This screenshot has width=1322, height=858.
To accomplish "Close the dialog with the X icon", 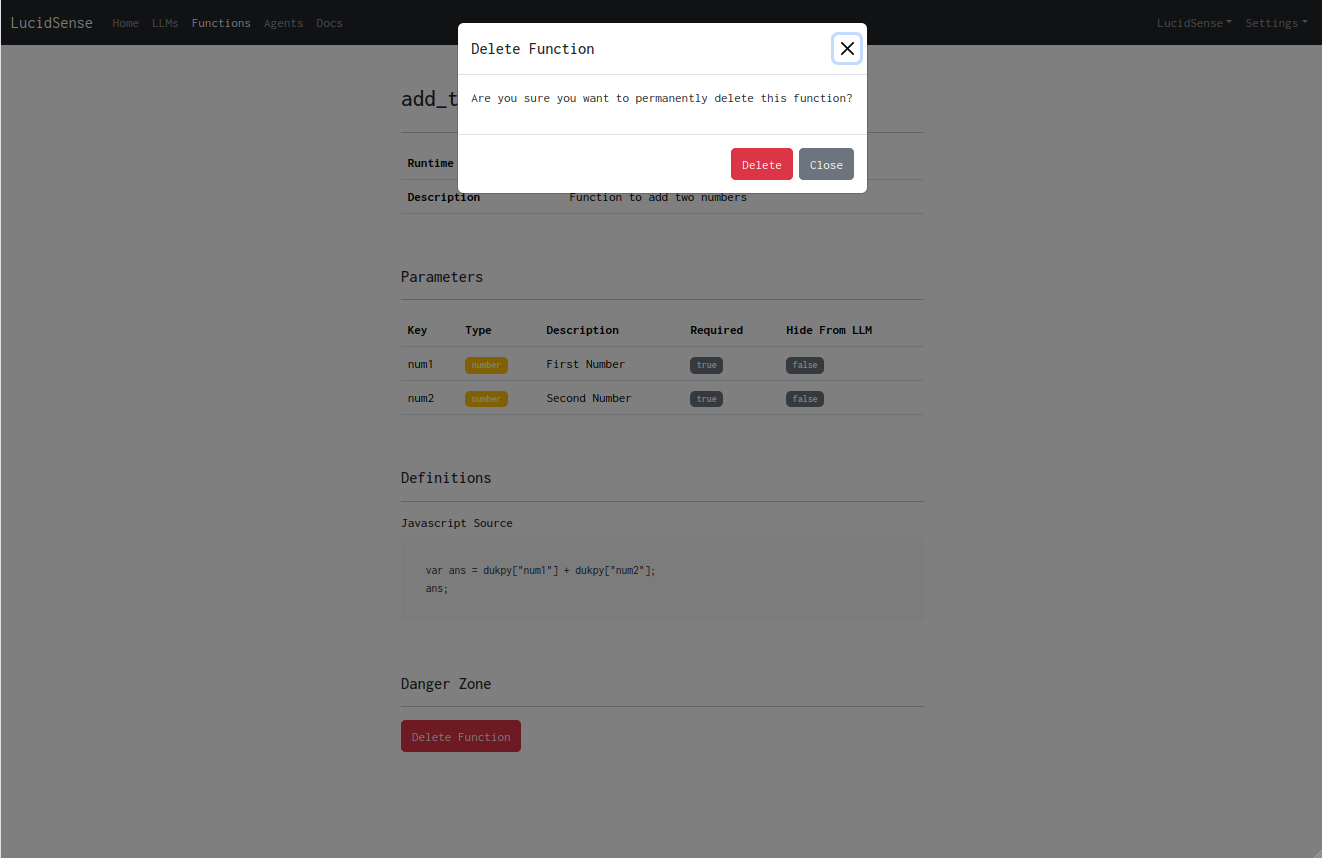I will 847,48.
